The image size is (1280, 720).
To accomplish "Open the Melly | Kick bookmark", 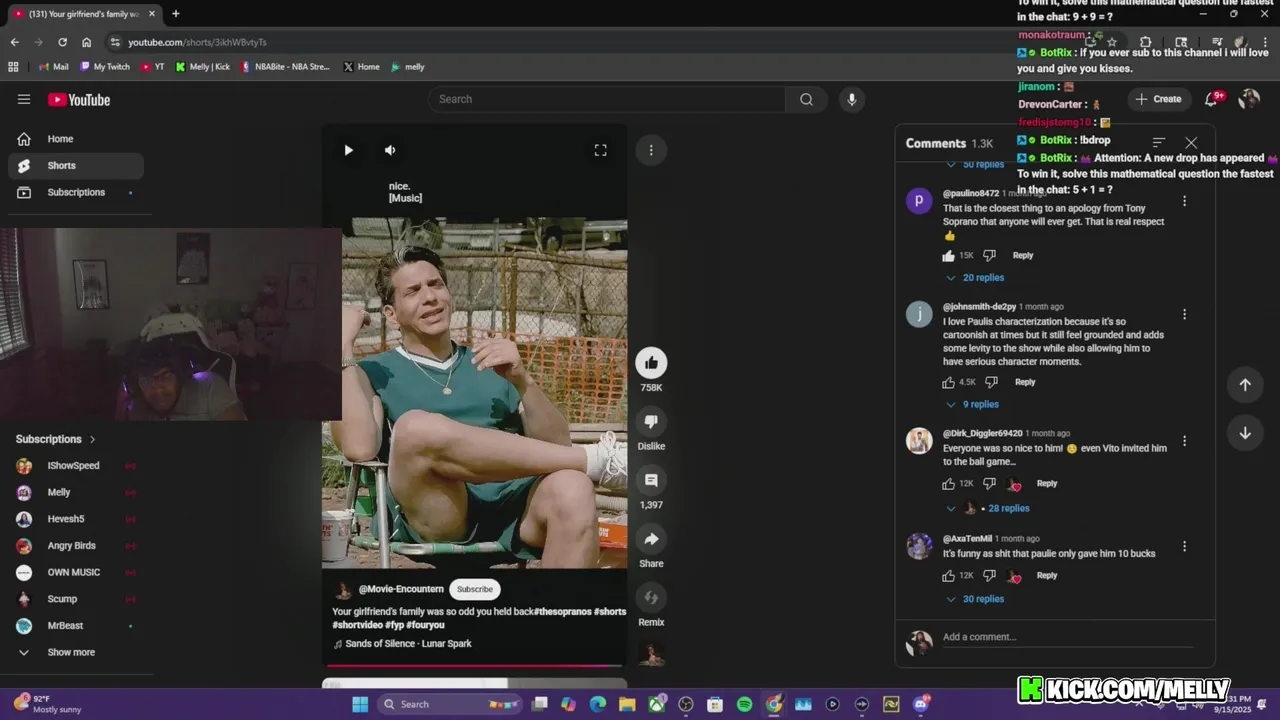I will coord(203,67).
